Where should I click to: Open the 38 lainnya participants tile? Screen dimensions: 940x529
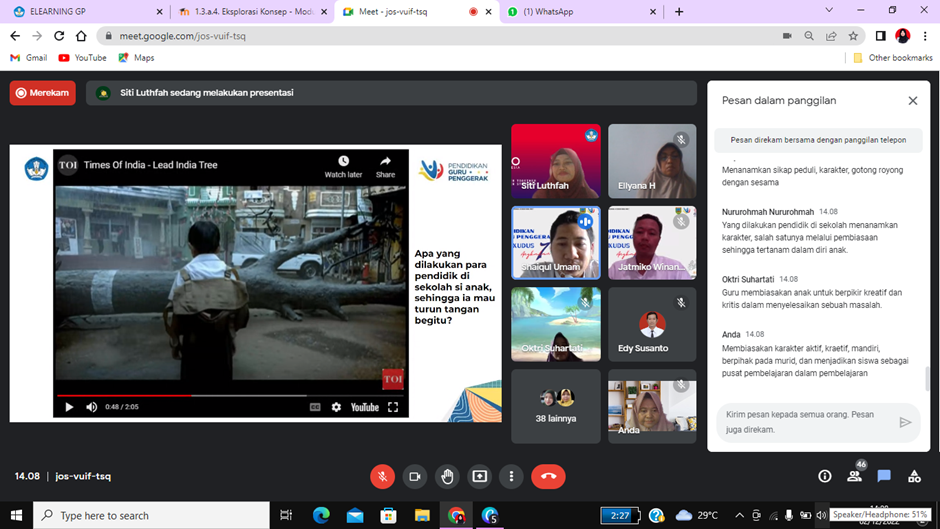(556, 406)
